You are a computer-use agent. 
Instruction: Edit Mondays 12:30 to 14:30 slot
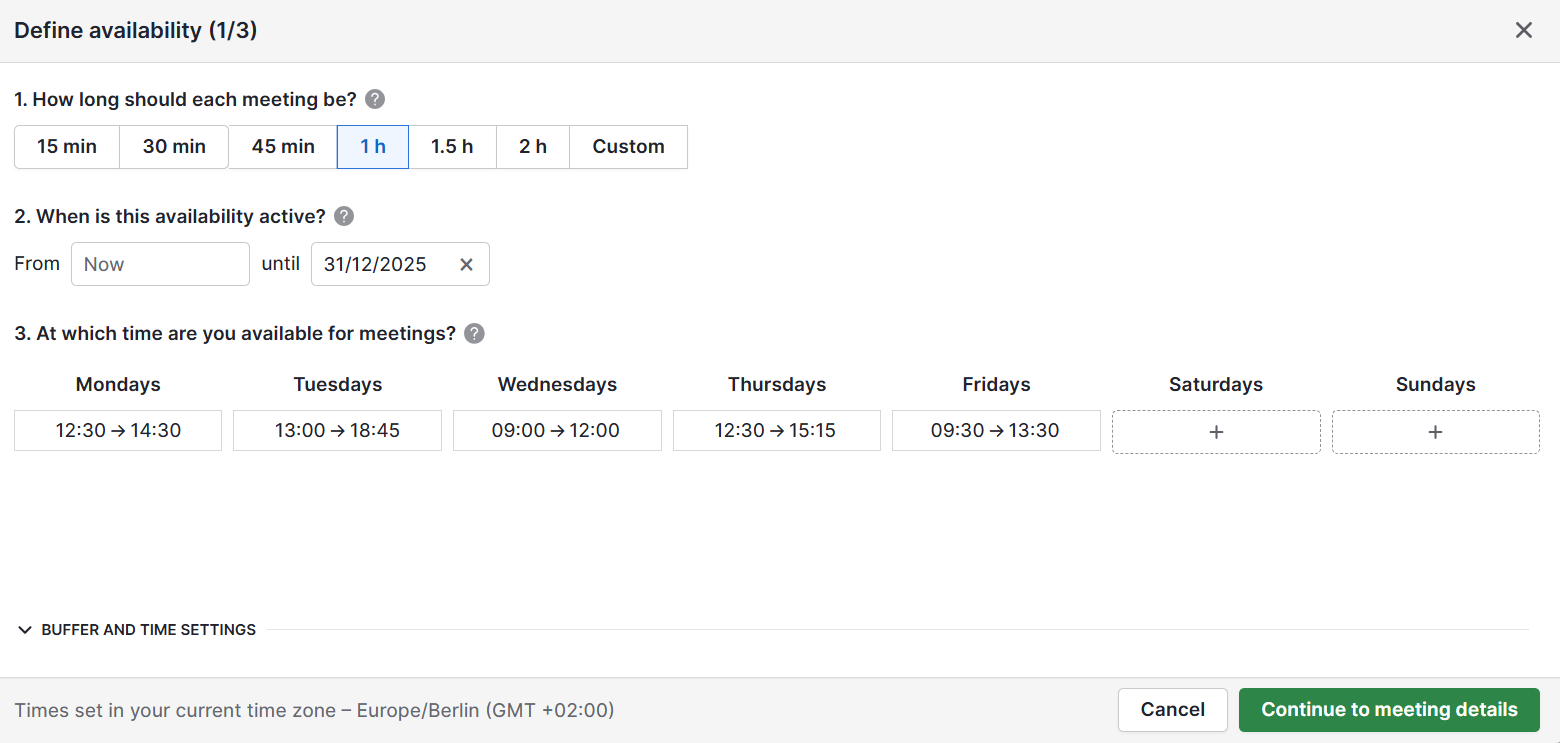(x=117, y=430)
